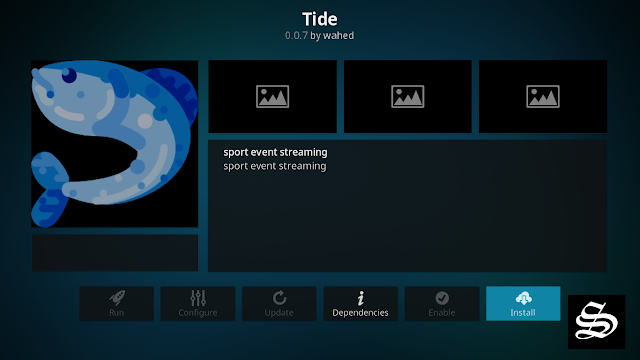Open the first screenshot placeholder
640x360 pixels.
(x=273, y=96)
